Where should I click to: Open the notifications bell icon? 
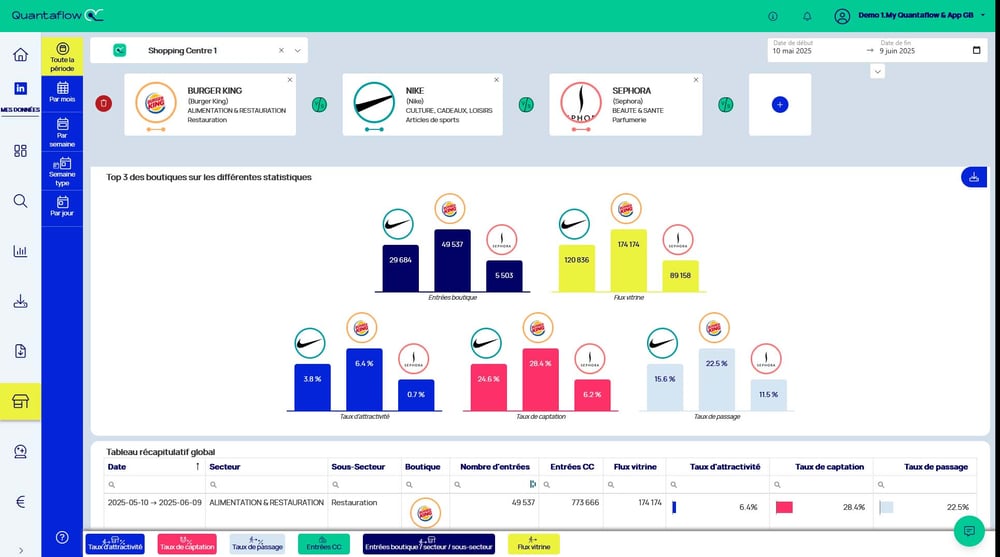(807, 16)
